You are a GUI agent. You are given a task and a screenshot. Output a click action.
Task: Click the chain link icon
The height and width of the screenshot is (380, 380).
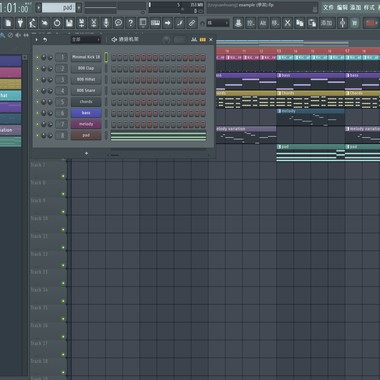[192, 23]
